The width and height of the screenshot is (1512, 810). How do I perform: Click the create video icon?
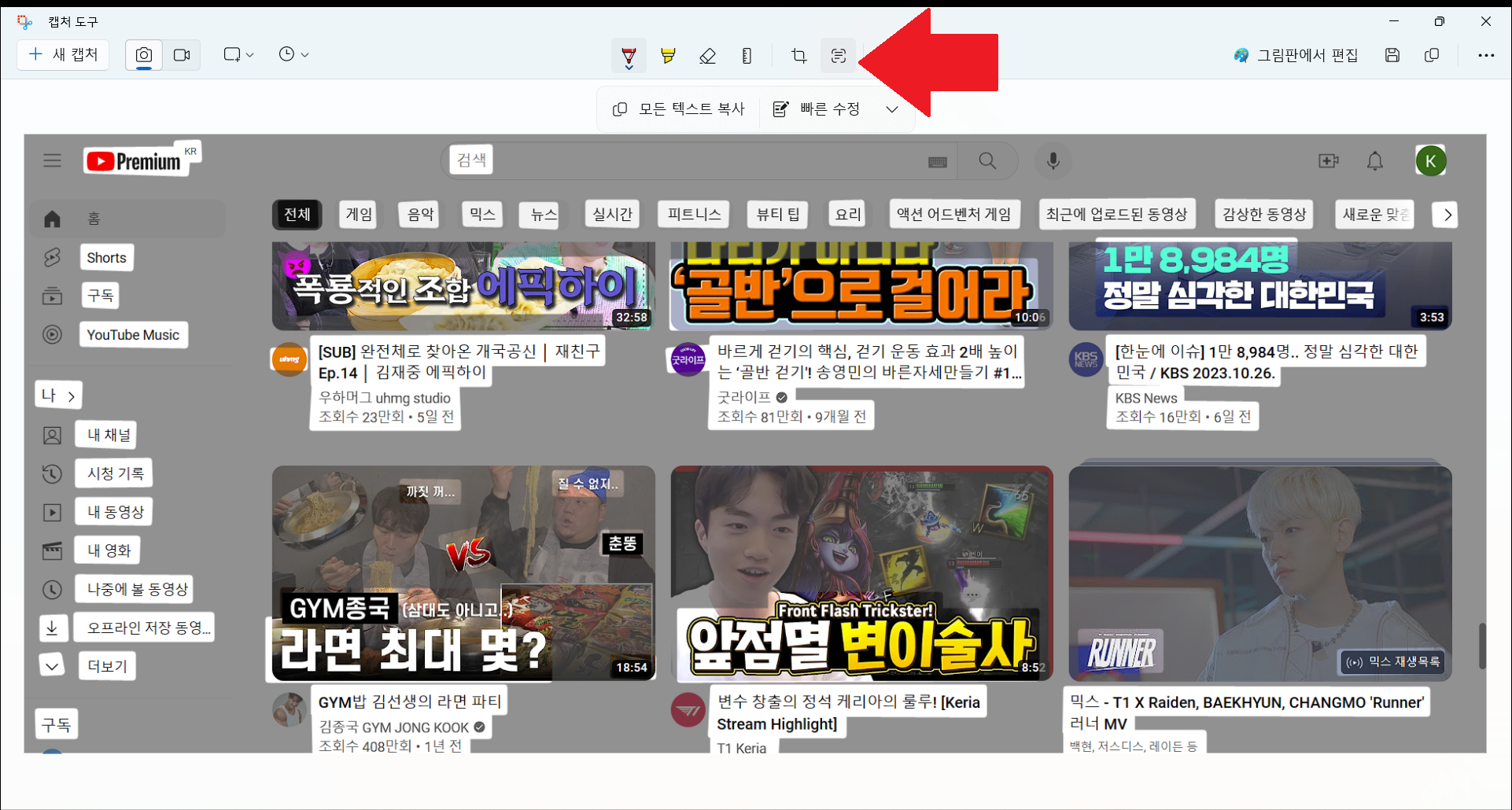click(x=1329, y=161)
